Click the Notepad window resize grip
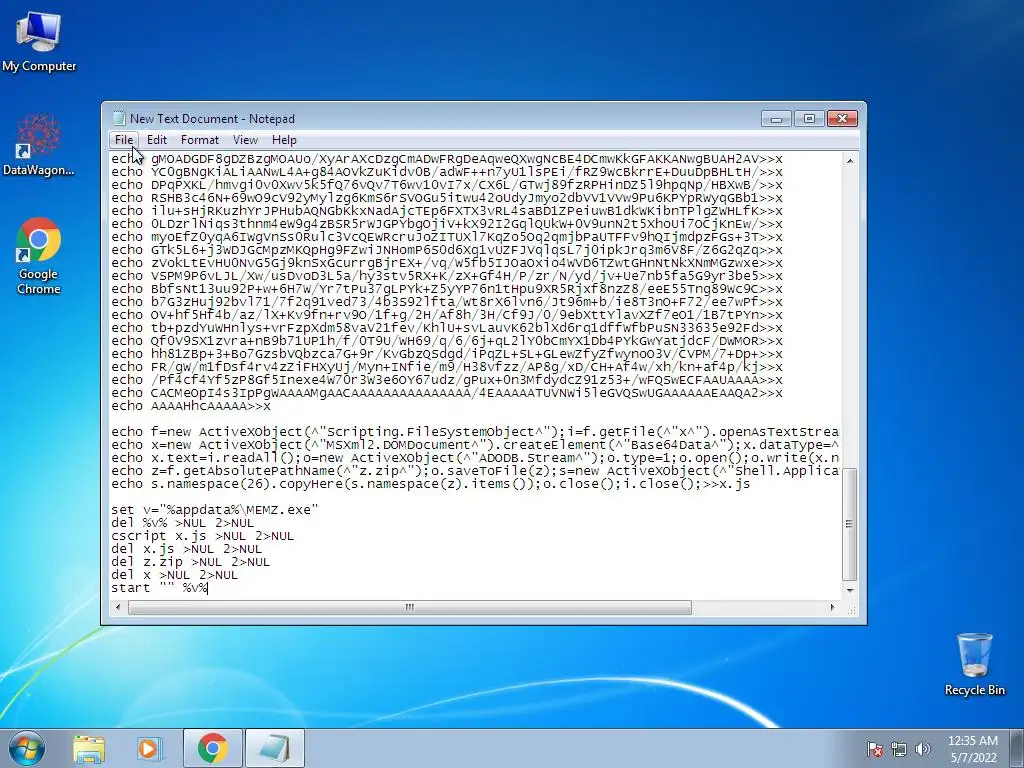The width and height of the screenshot is (1024, 768). [851, 609]
